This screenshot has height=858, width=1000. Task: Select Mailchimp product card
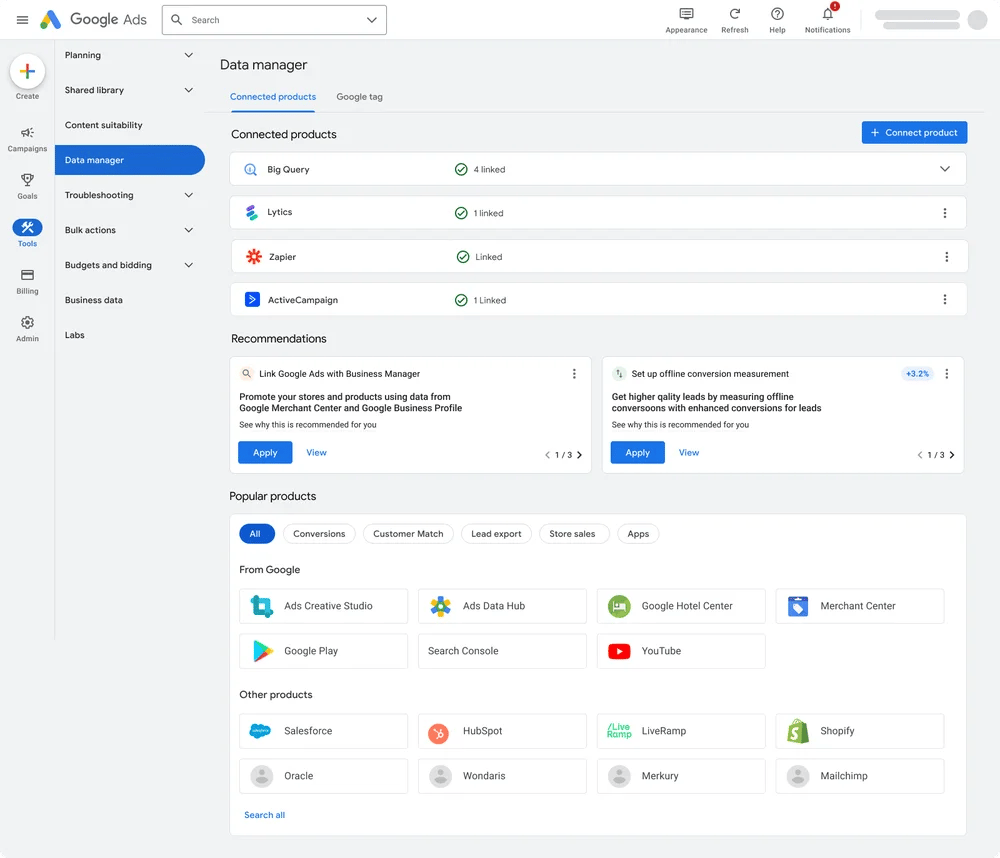(859, 776)
